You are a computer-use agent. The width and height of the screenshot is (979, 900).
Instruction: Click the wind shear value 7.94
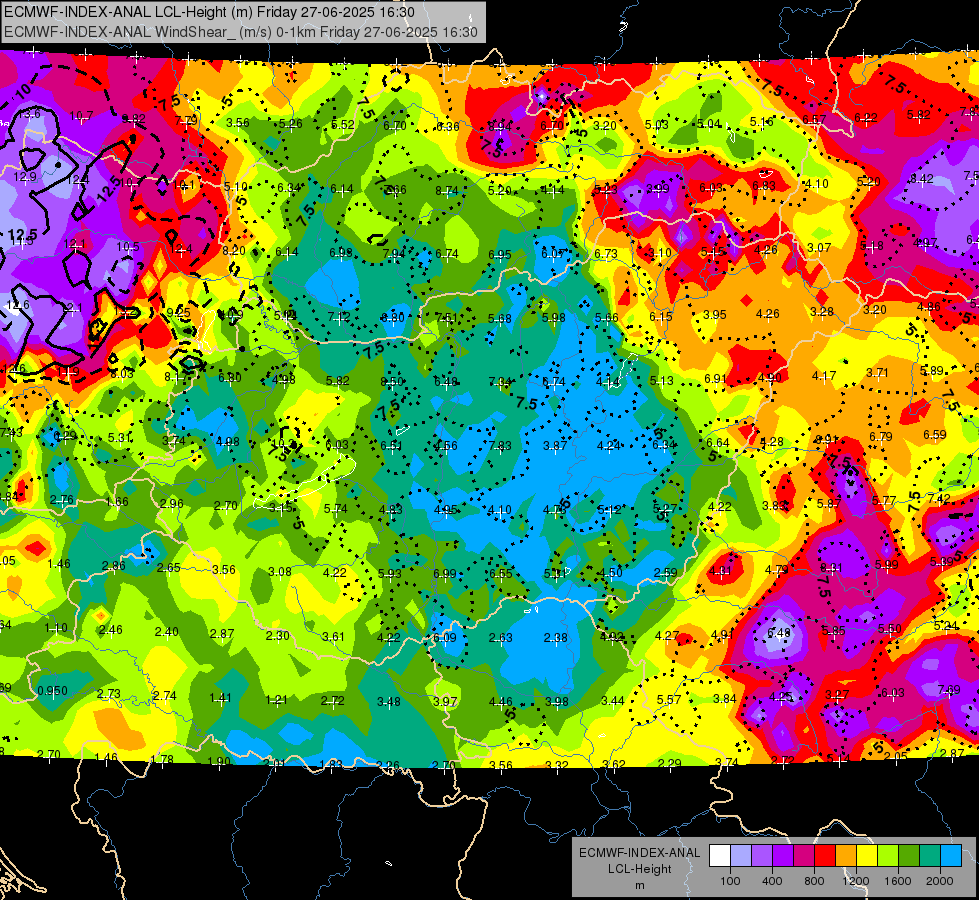tap(394, 254)
